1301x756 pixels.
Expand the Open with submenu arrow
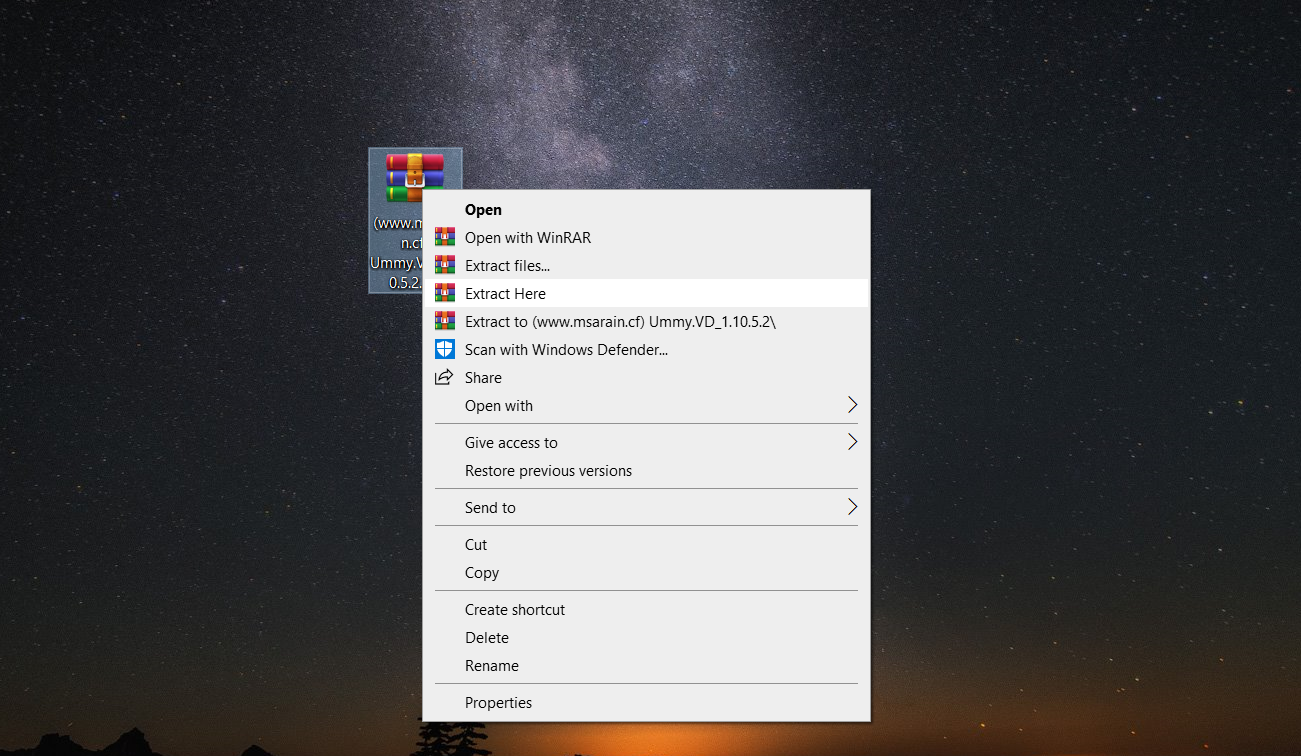852,405
